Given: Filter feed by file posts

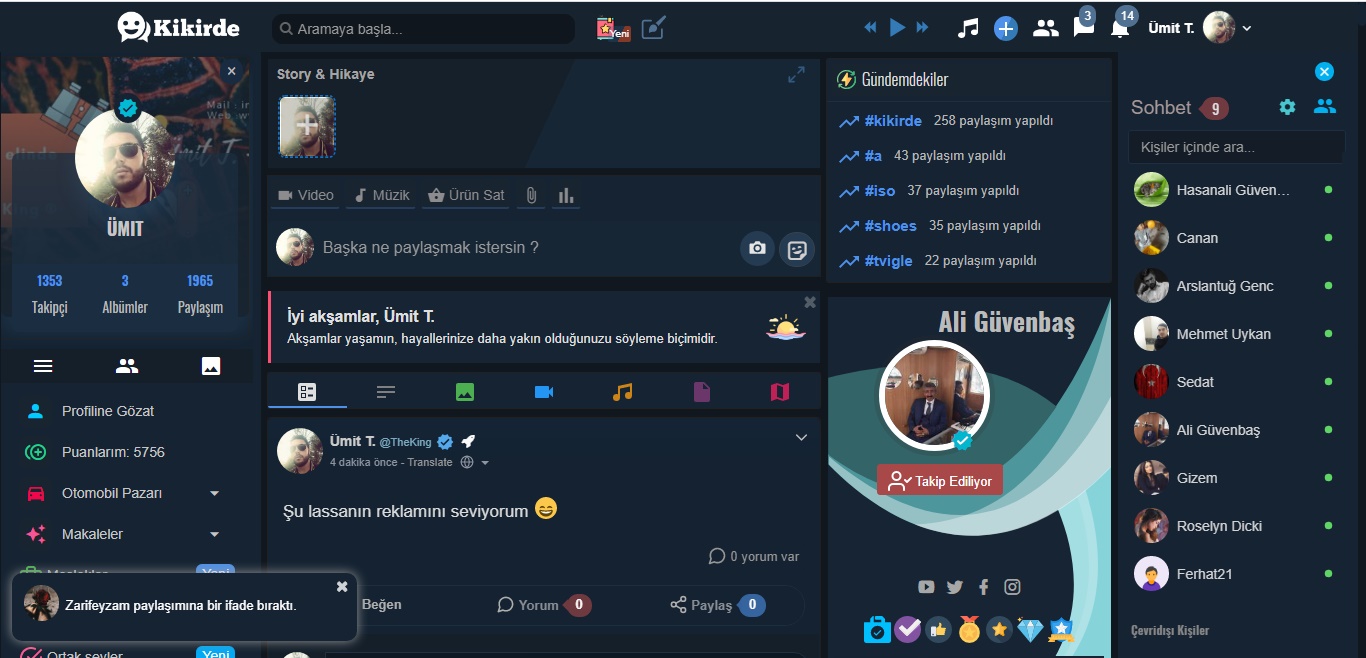Looking at the screenshot, I should (x=702, y=392).
